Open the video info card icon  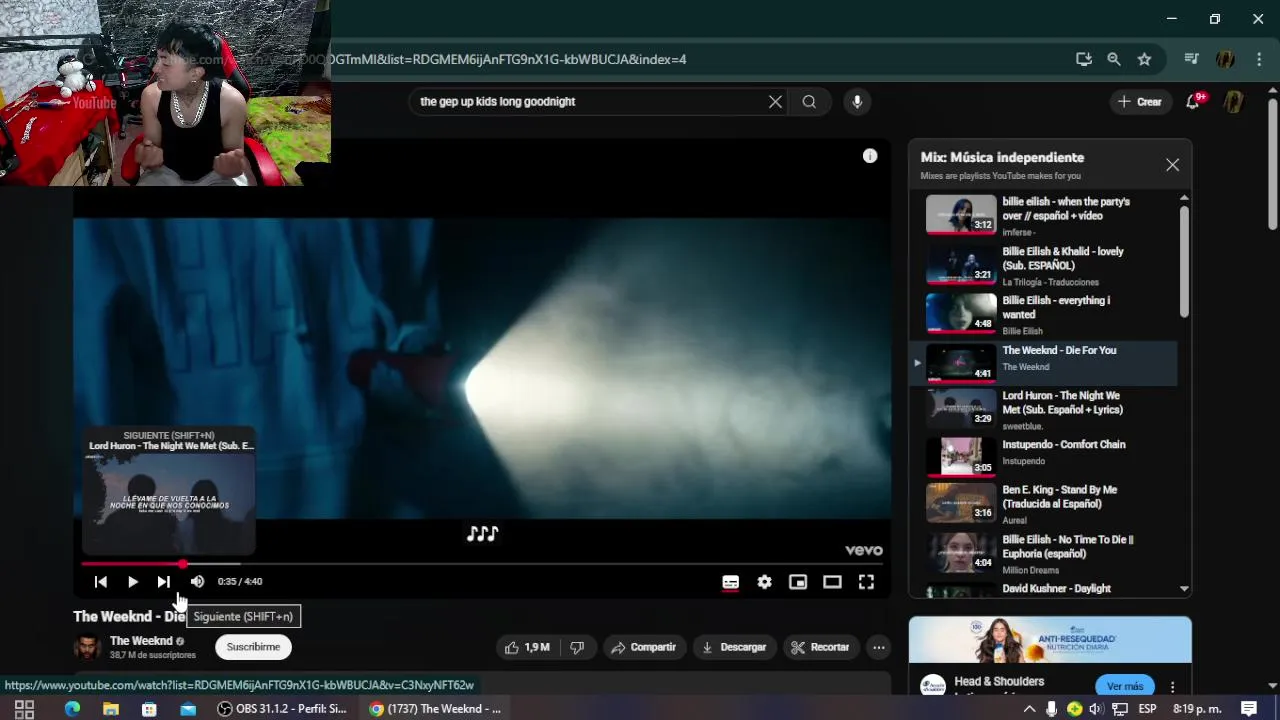870,156
